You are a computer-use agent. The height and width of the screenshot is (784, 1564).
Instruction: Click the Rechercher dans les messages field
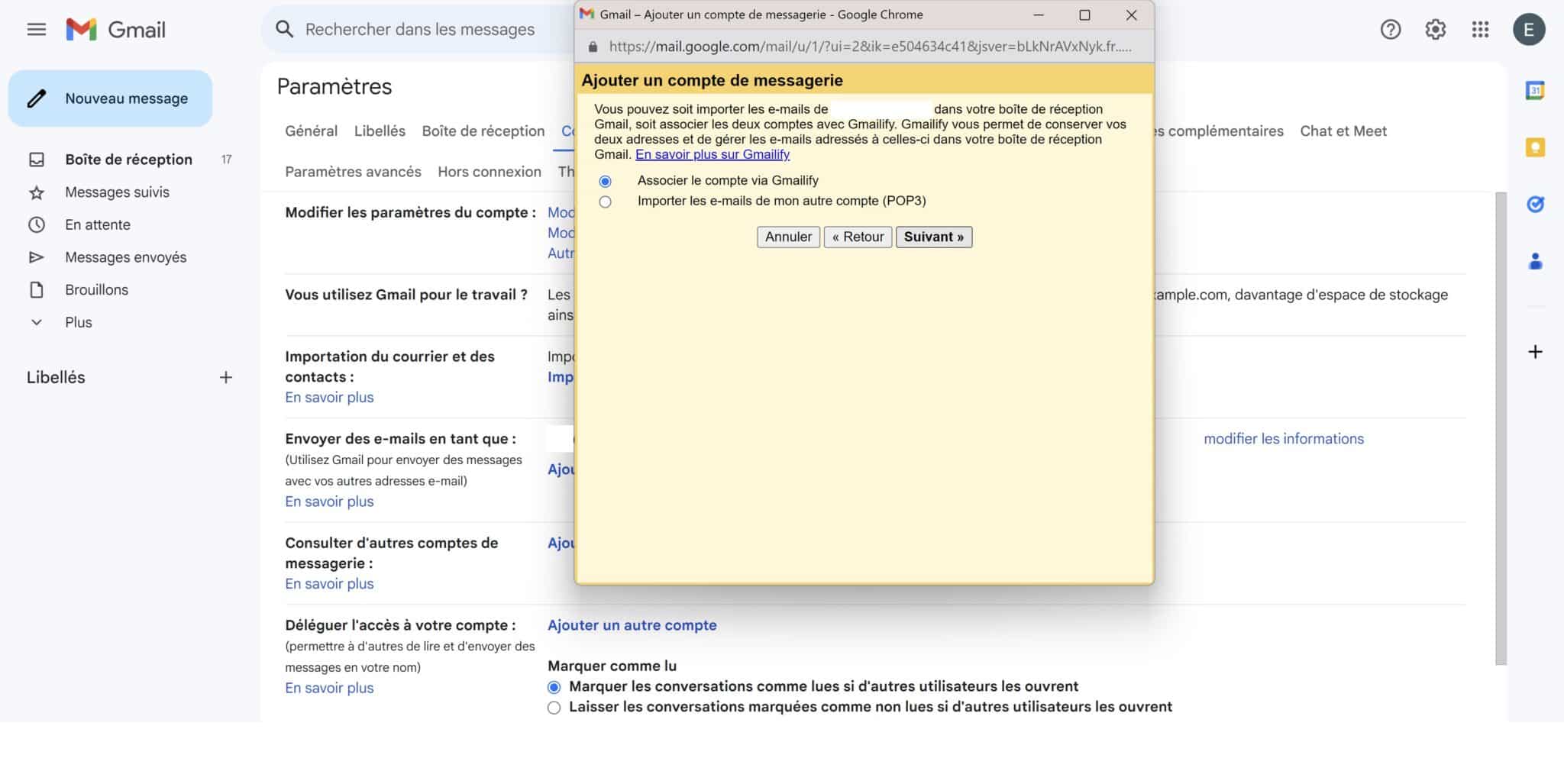[420, 30]
